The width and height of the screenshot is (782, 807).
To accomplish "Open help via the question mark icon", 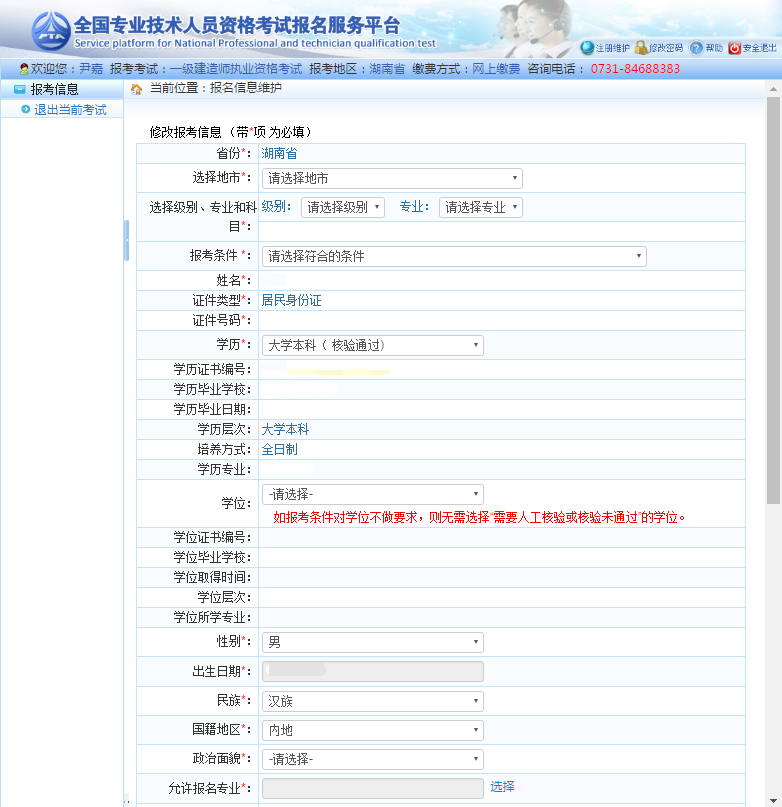I will (696, 47).
